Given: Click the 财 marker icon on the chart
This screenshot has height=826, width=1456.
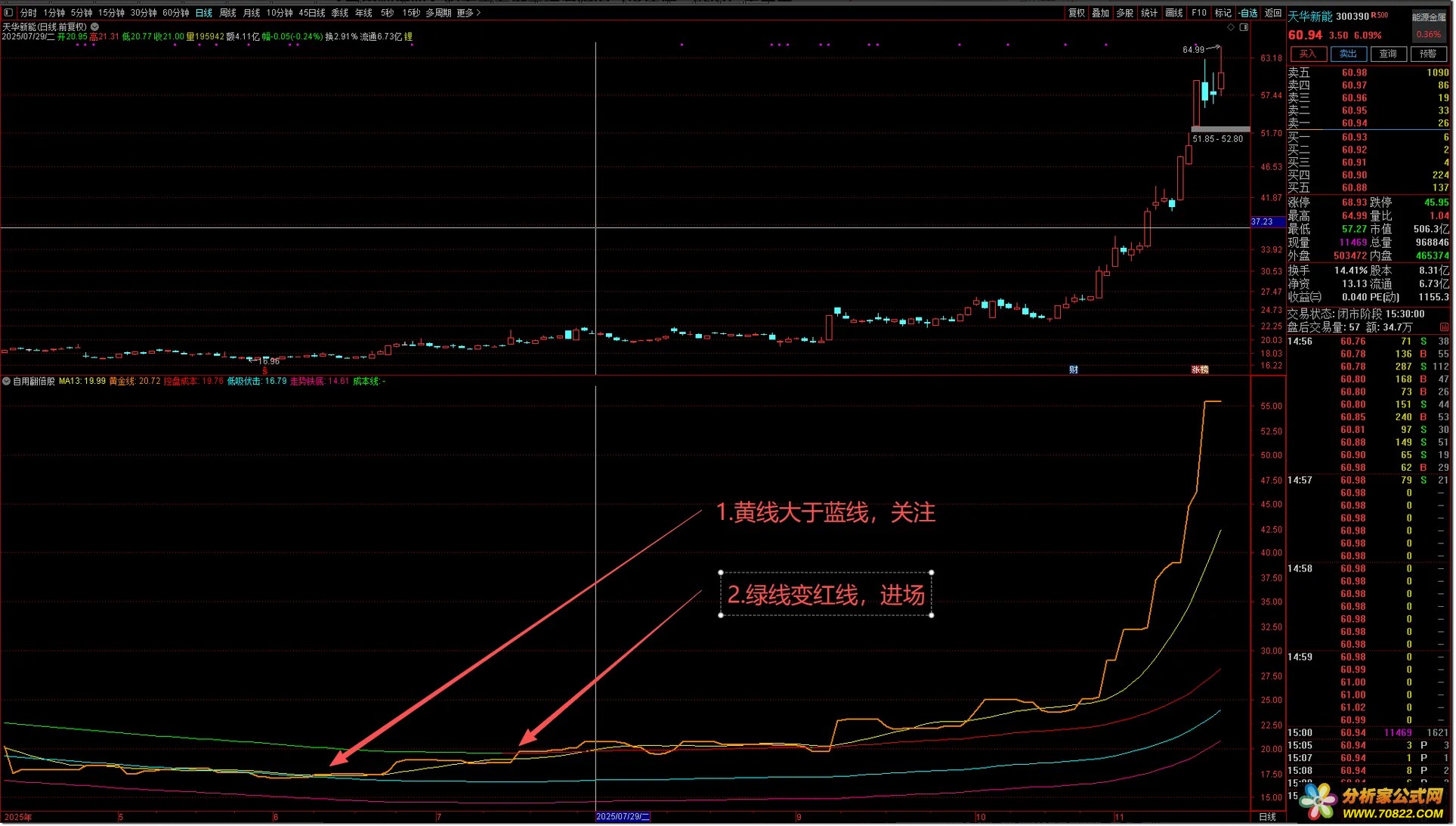Looking at the screenshot, I should (1073, 370).
